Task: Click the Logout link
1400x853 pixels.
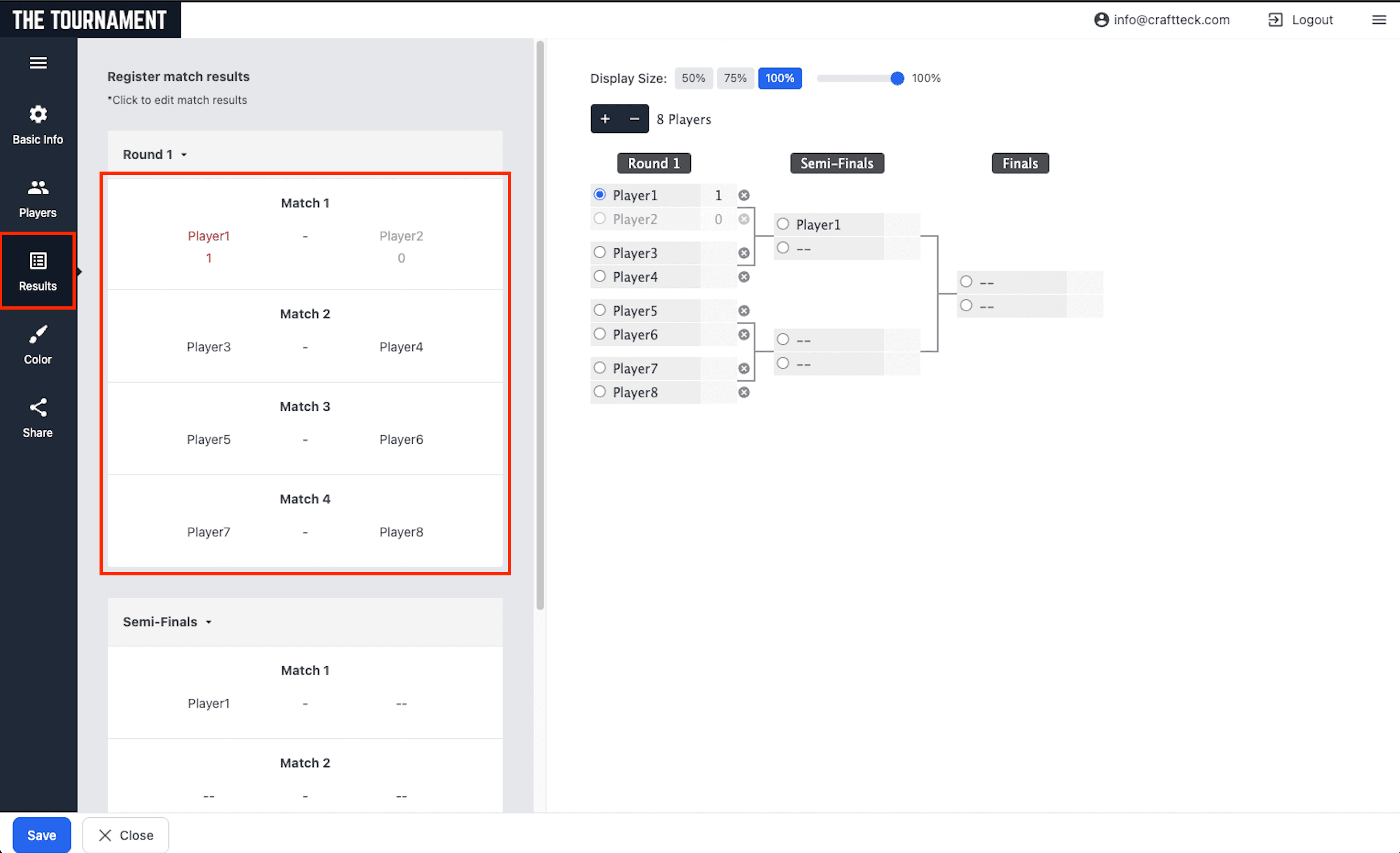Action: tap(1311, 19)
